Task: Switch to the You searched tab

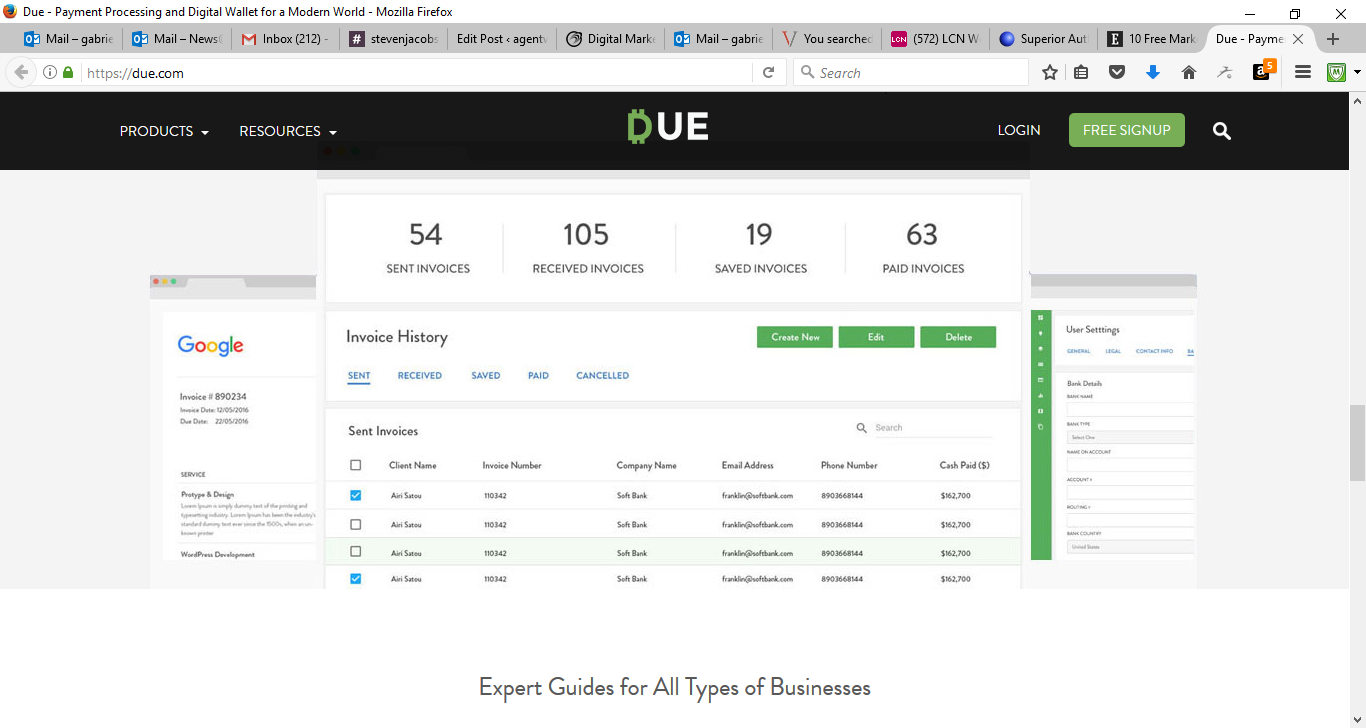Action: pos(827,39)
